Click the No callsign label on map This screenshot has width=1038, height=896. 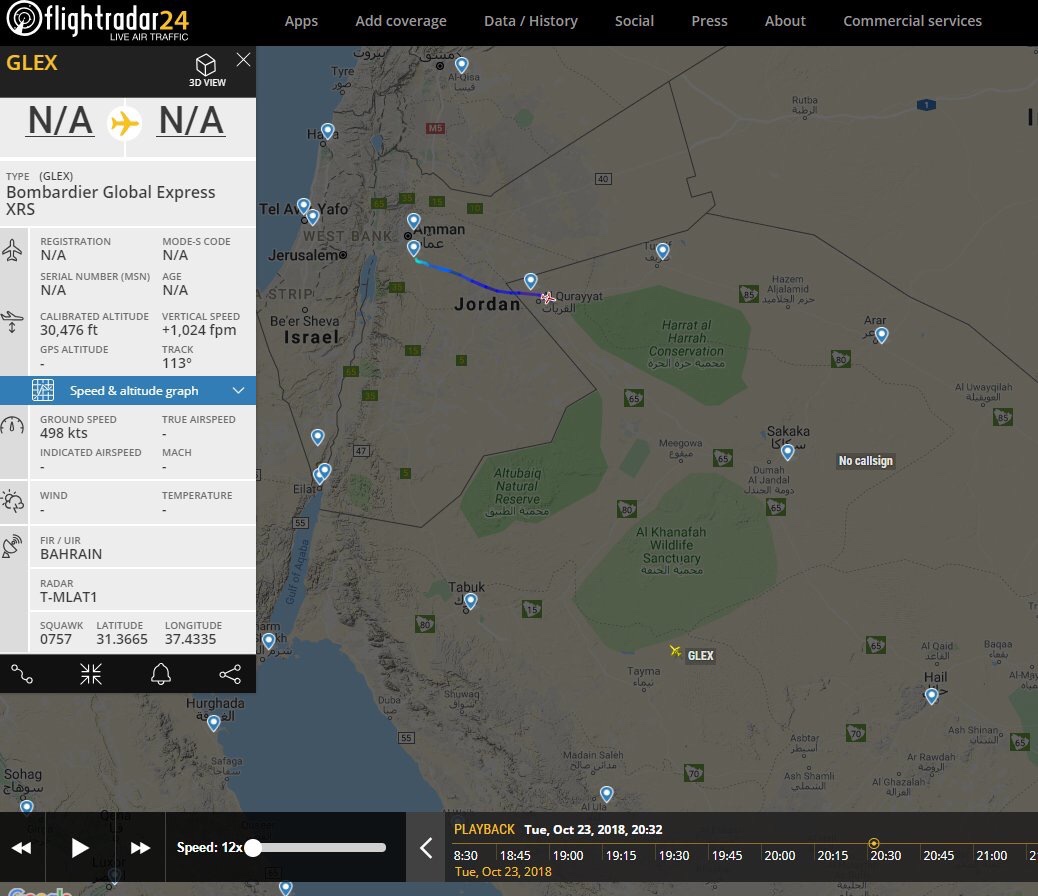[x=865, y=461]
